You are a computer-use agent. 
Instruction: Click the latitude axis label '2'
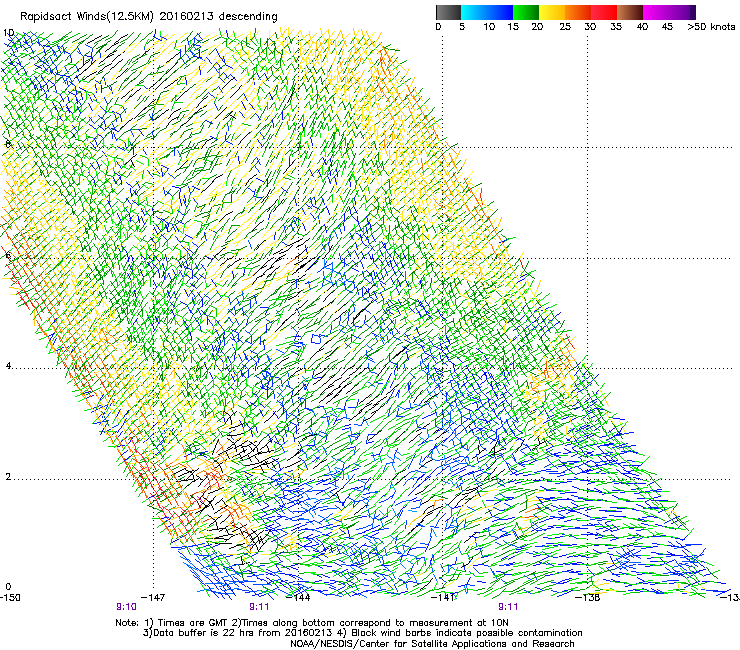[x=8, y=476]
